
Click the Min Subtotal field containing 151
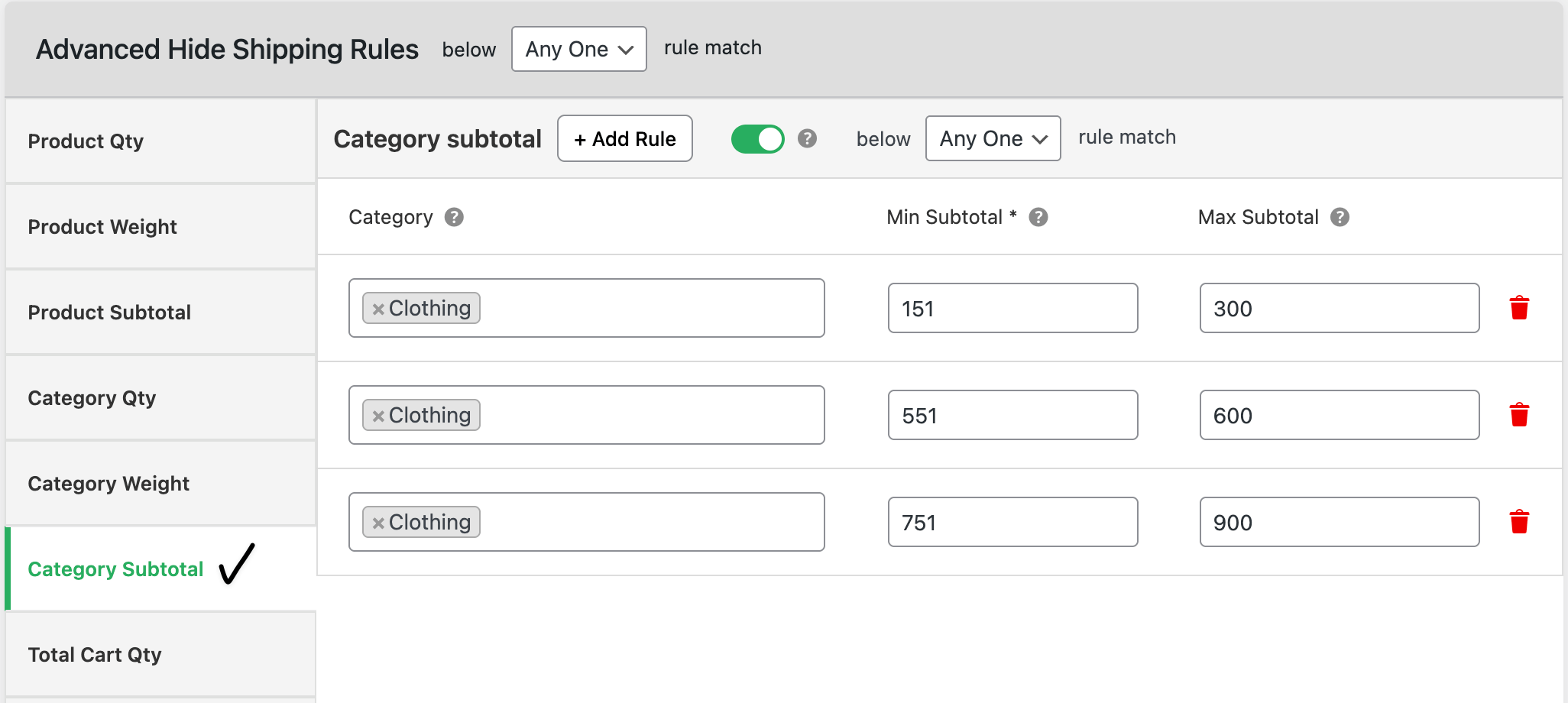1012,308
